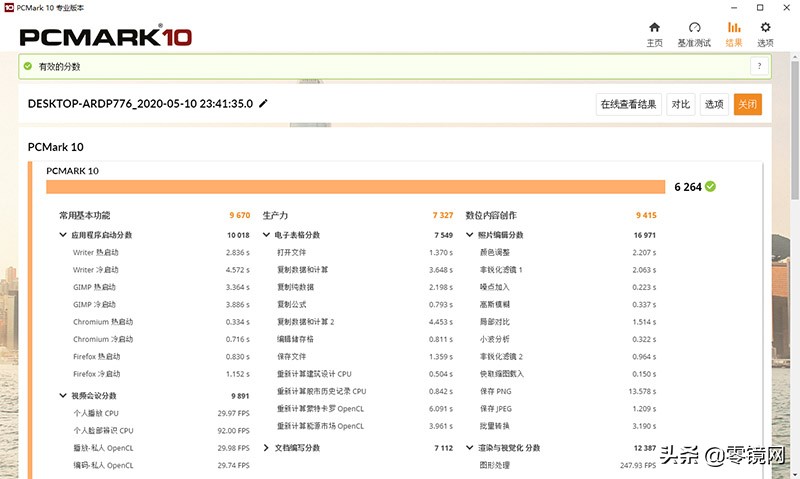Click the 9 670 essentials score

pyautogui.click(x=240, y=215)
